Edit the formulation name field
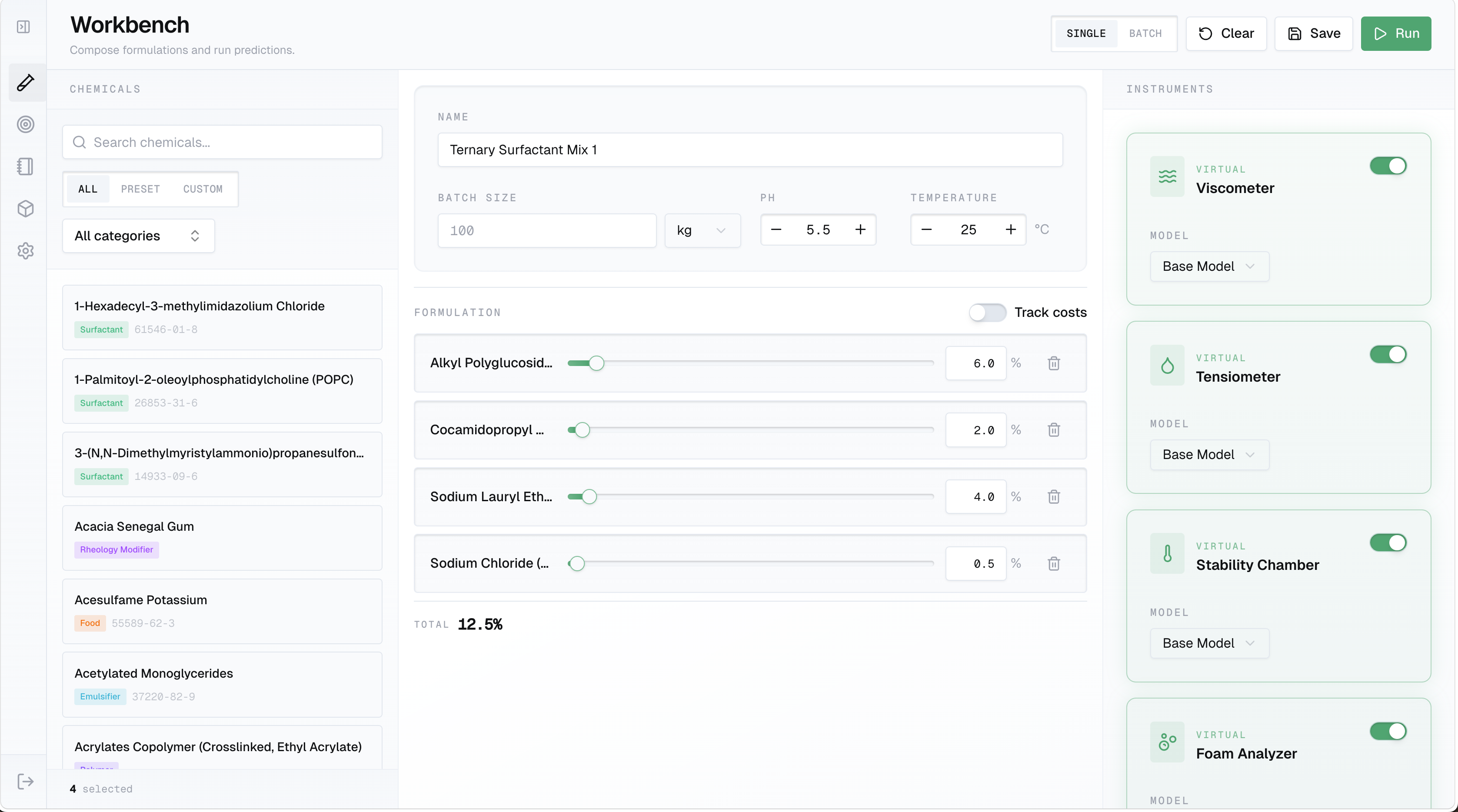Viewport: 1458px width, 812px height. coord(750,150)
